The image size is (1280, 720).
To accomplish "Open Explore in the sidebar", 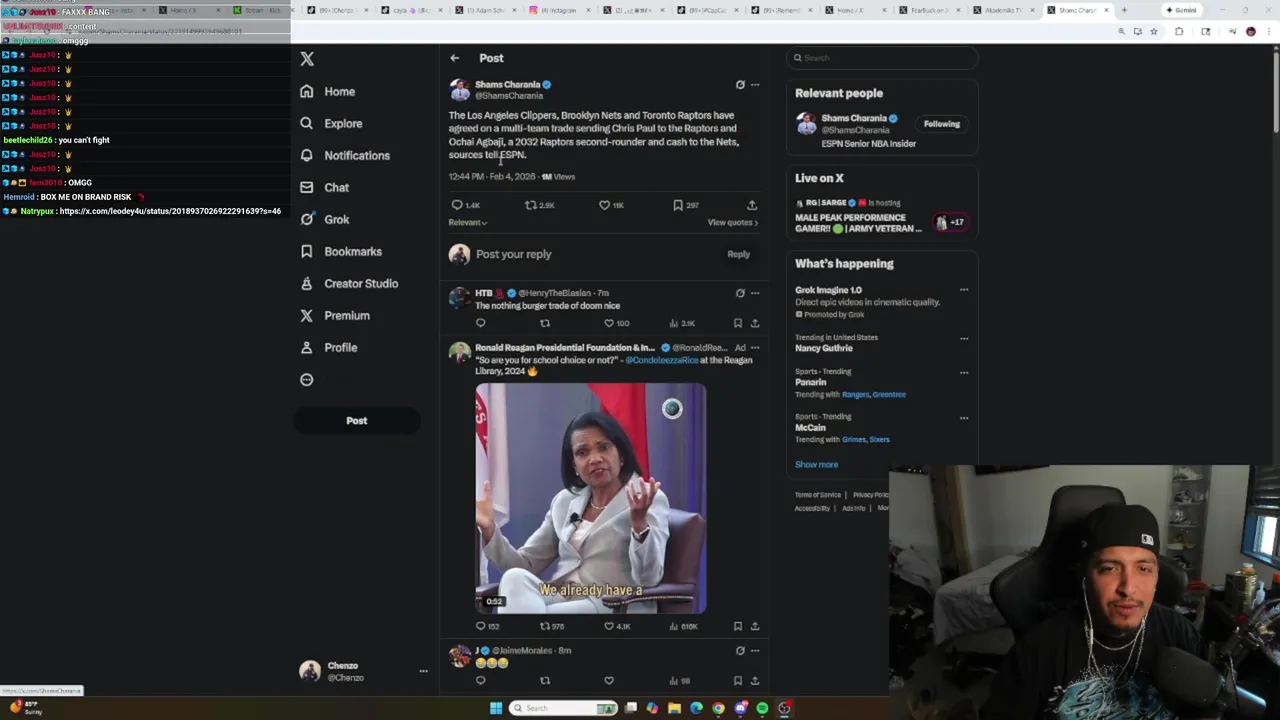I will tap(331, 124).
